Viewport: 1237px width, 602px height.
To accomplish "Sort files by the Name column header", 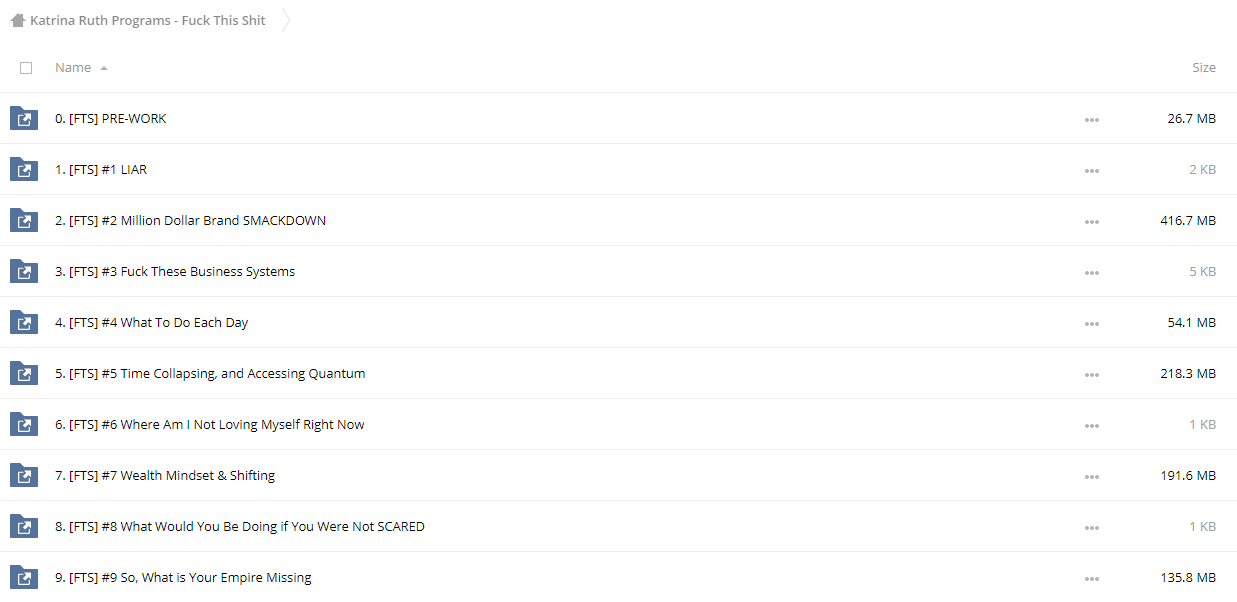I will [73, 68].
